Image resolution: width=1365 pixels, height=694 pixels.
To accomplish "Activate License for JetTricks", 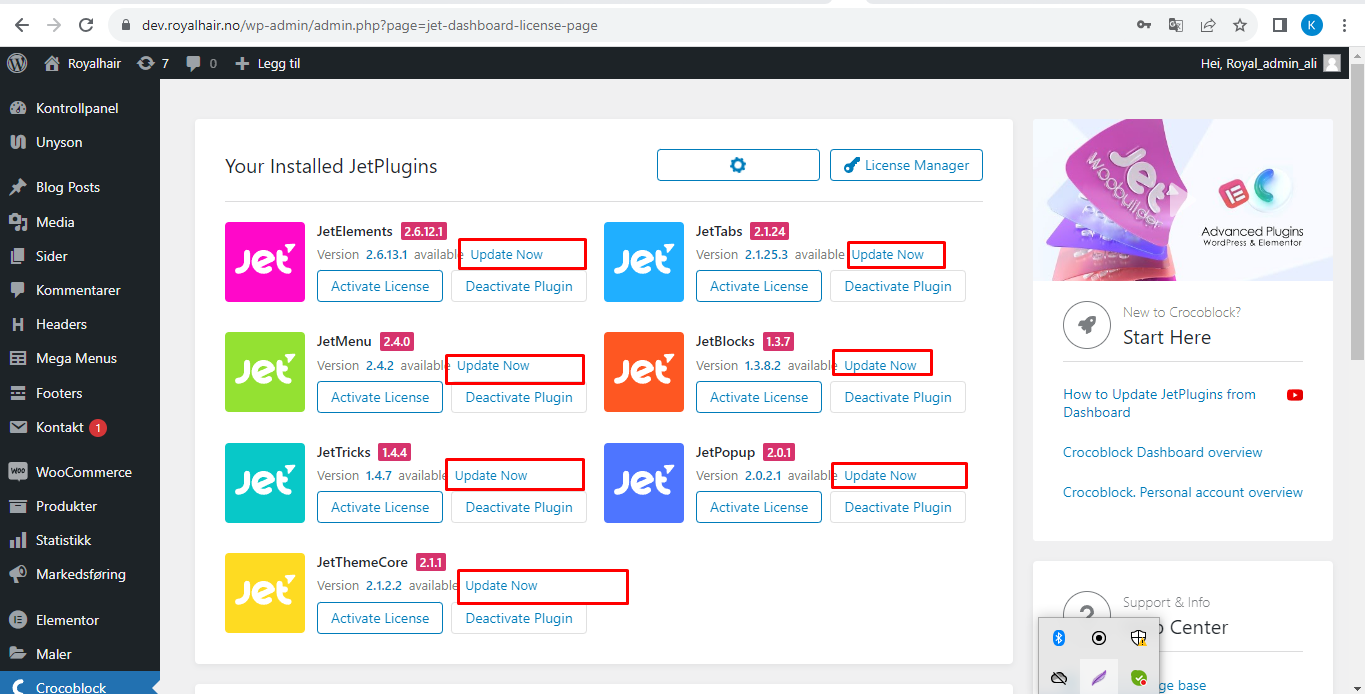I will (380, 507).
